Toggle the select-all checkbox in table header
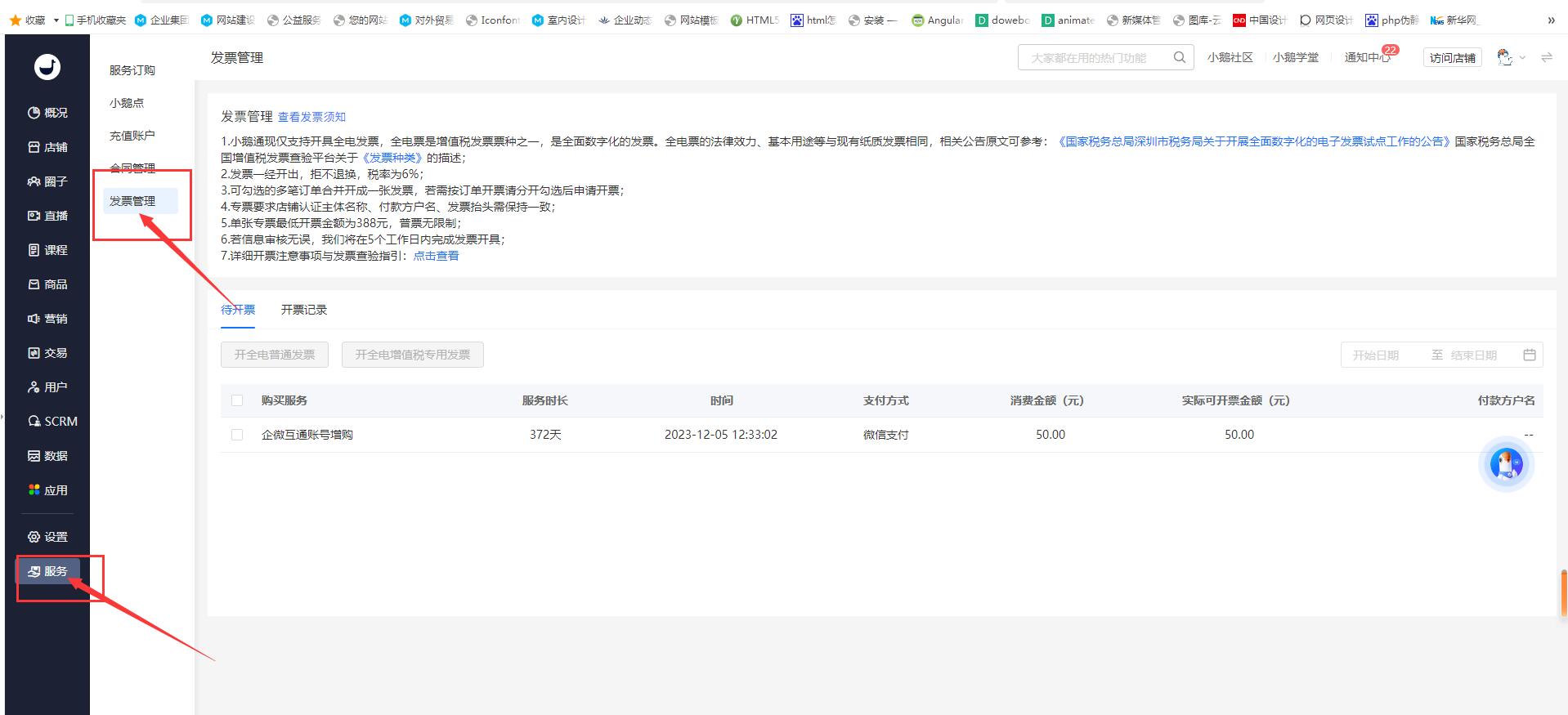Viewport: 1568px width, 715px height. pos(237,400)
